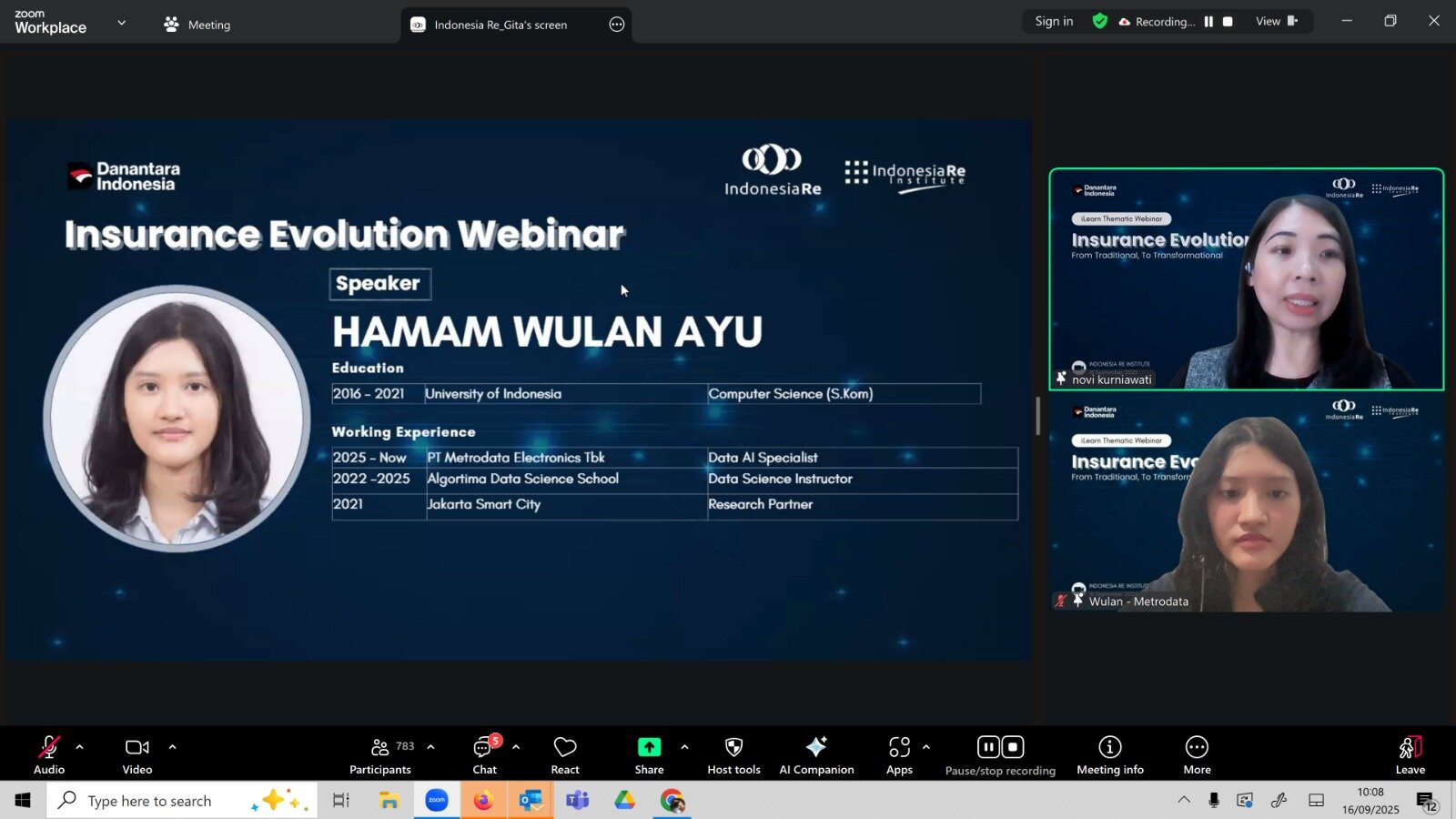1456x819 pixels.
Task: Pause the recording in the top bar
Action: [1208, 22]
